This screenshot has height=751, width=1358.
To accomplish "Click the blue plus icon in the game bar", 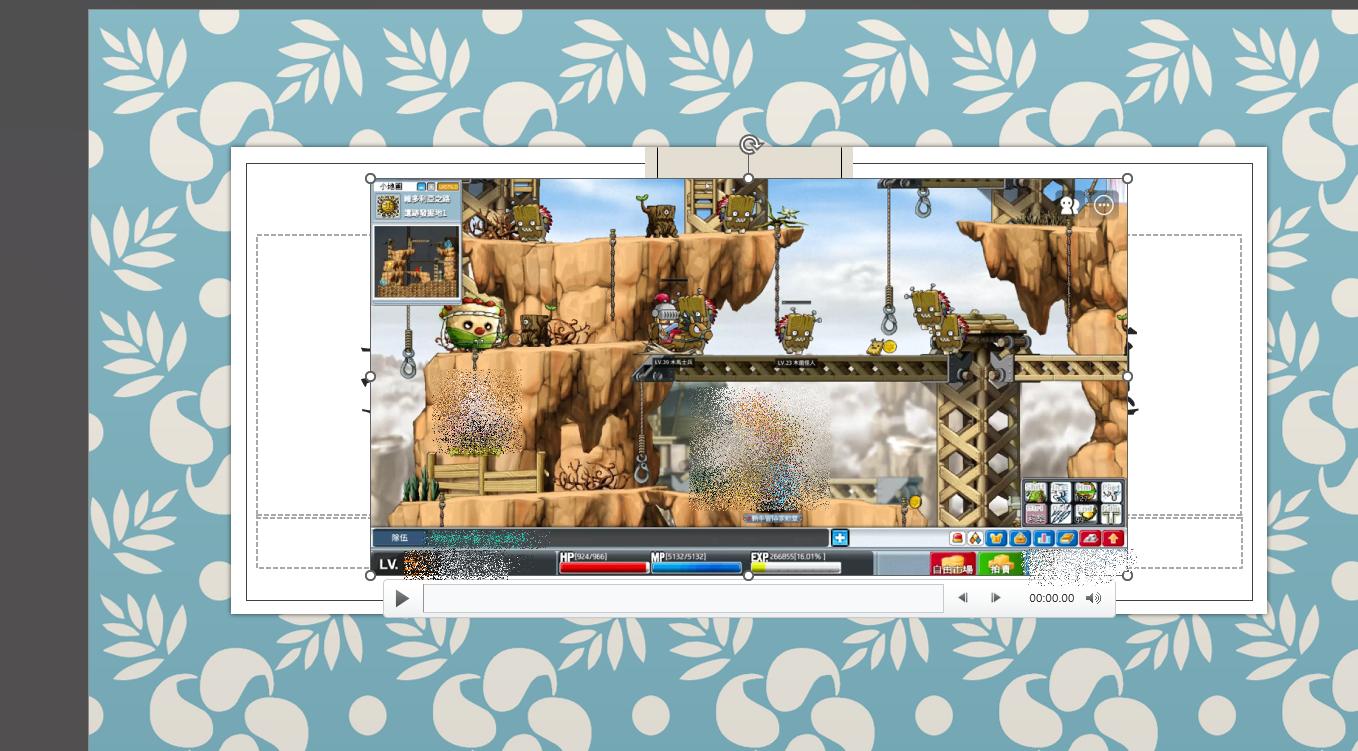I will pos(840,538).
